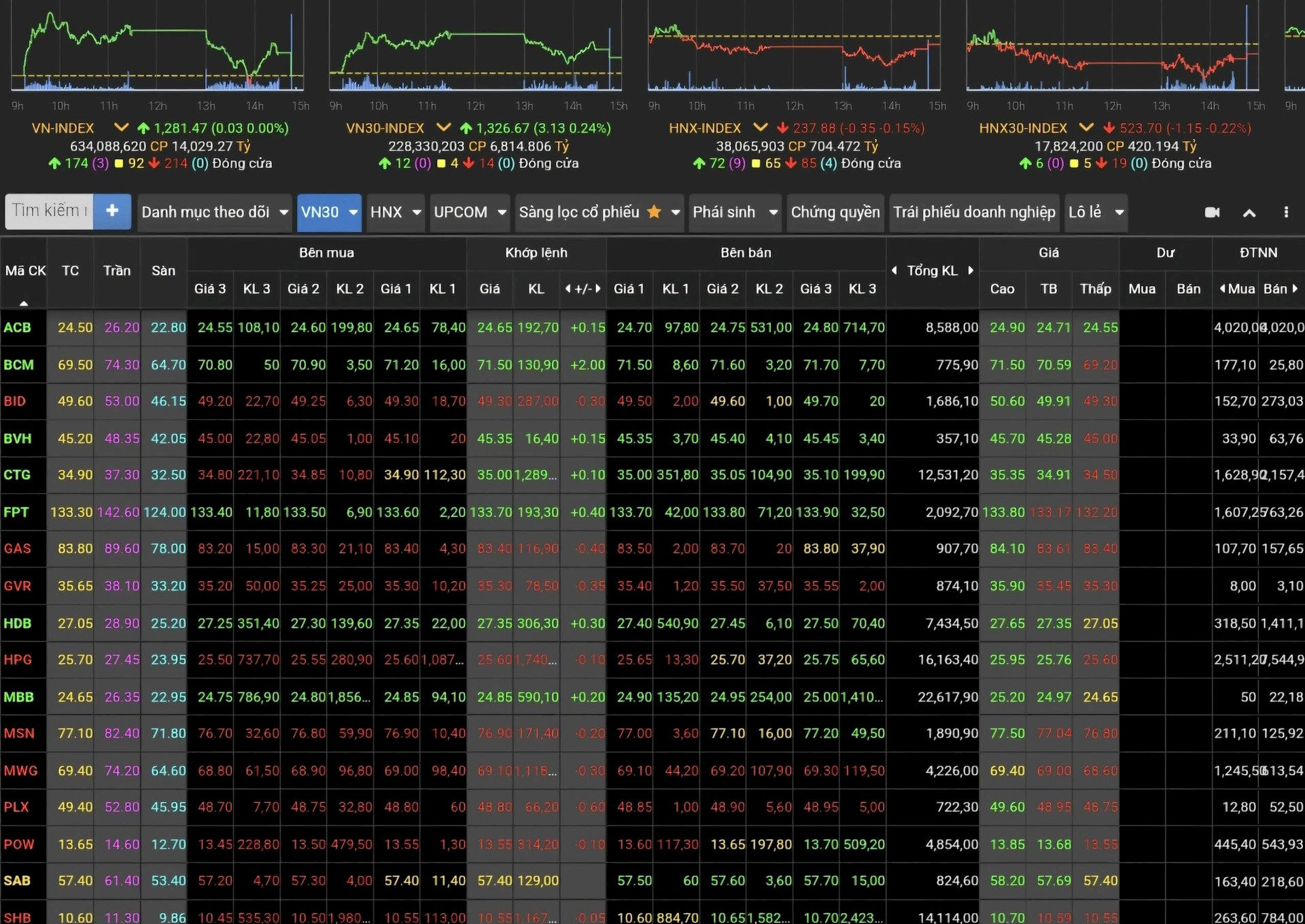Open the BVH stock symbol
Screen dimensions: 1305x924
[x=18, y=439]
